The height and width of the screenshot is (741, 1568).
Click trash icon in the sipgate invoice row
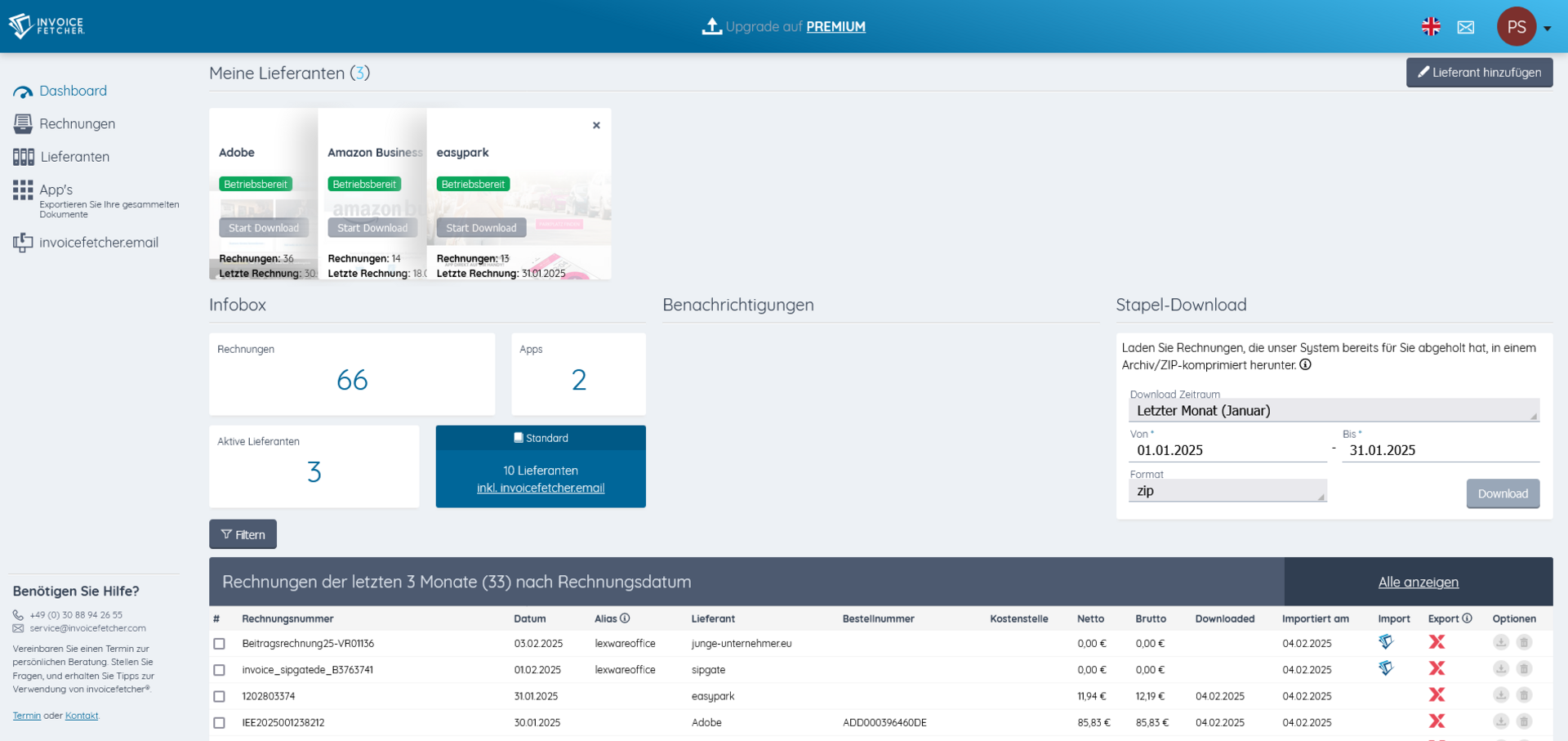coord(1524,669)
